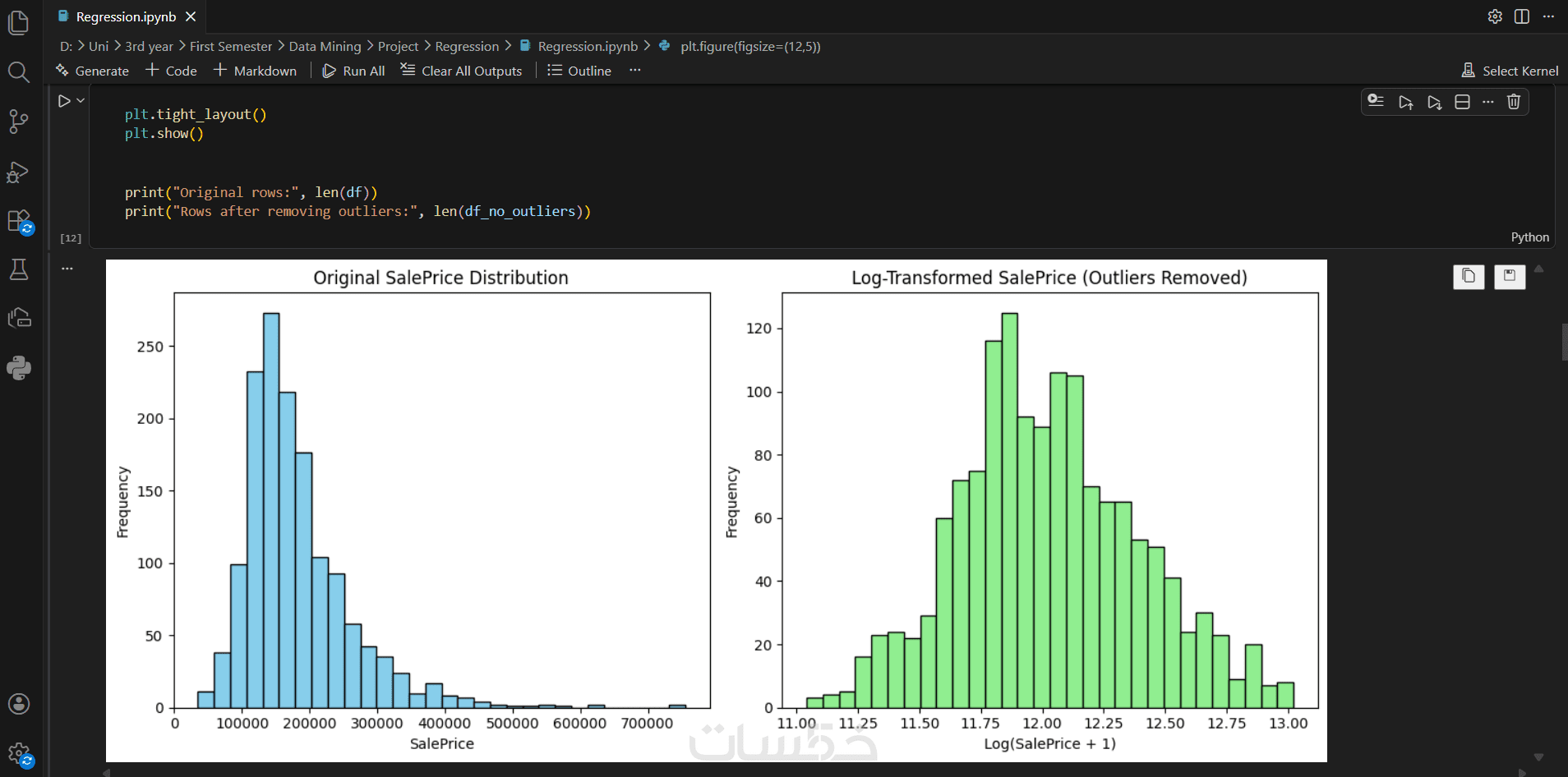The width and height of the screenshot is (1568, 777).
Task: Copy the plot output image to the clipboard
Action: click(x=1469, y=277)
